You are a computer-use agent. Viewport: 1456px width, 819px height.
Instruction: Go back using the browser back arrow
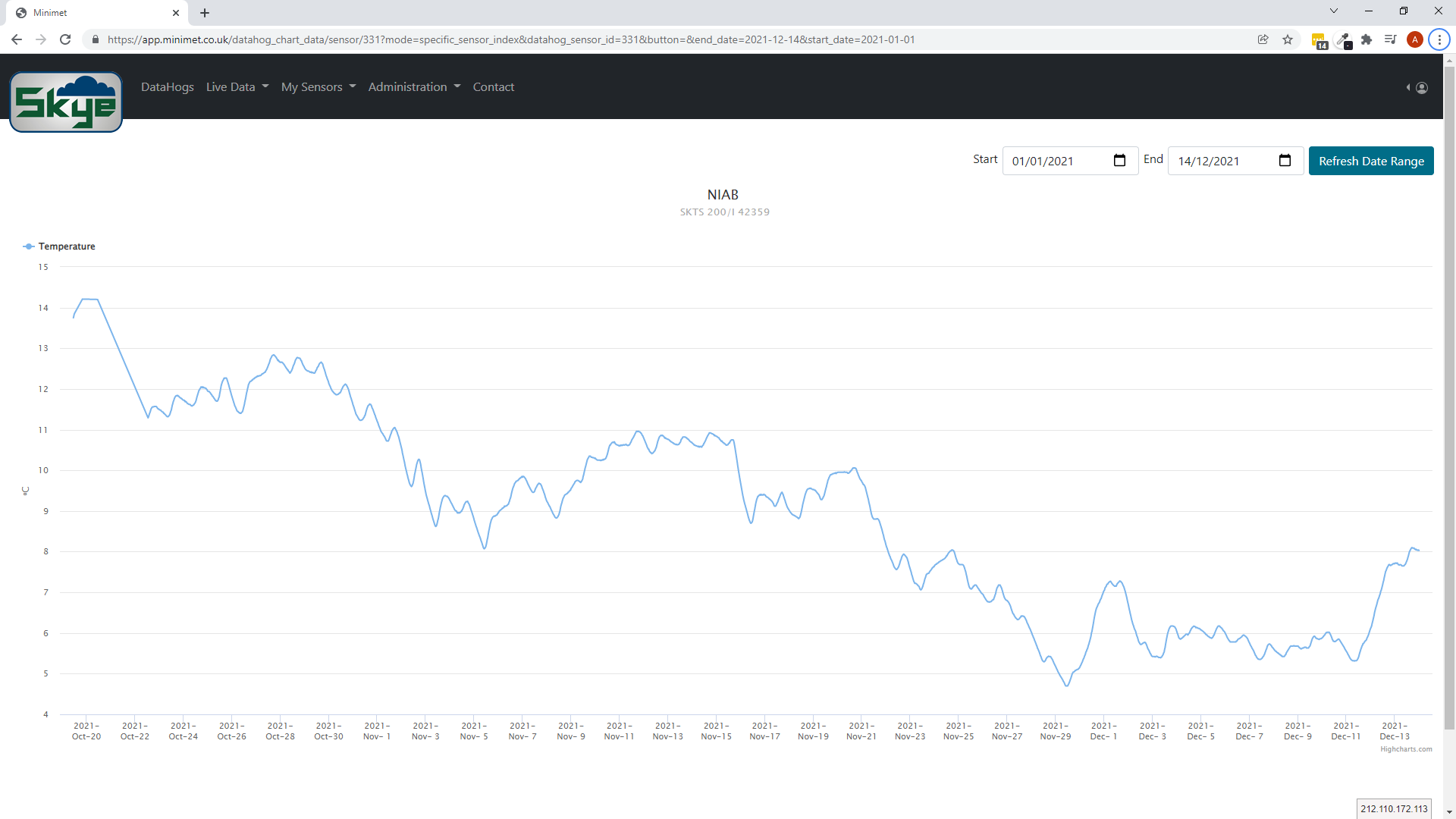point(17,39)
